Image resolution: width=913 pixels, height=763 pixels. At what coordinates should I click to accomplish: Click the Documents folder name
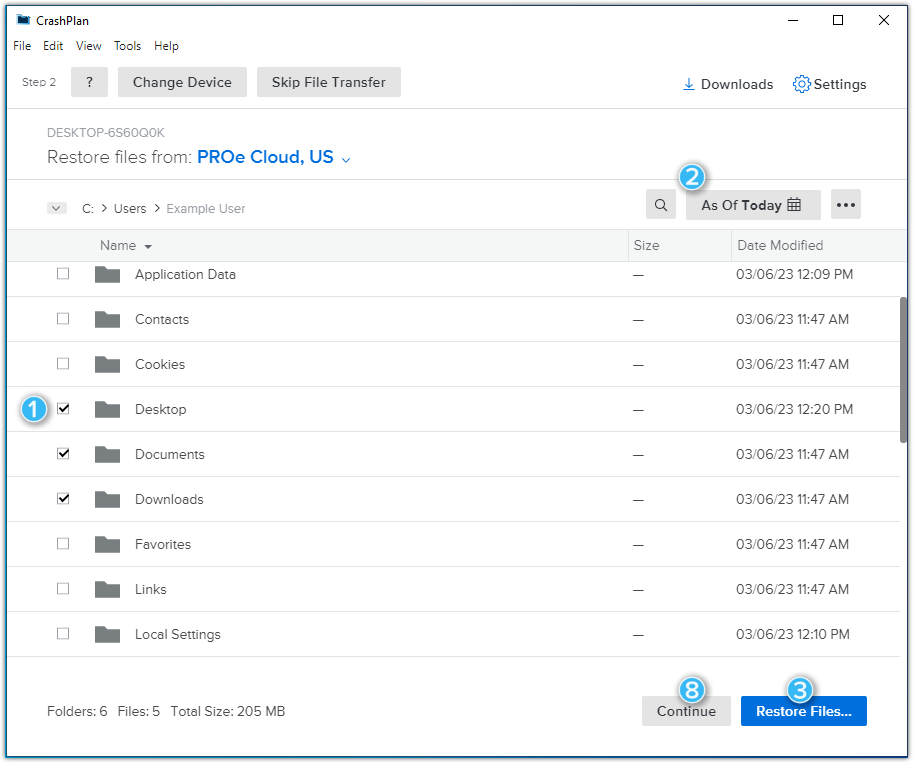(x=170, y=454)
